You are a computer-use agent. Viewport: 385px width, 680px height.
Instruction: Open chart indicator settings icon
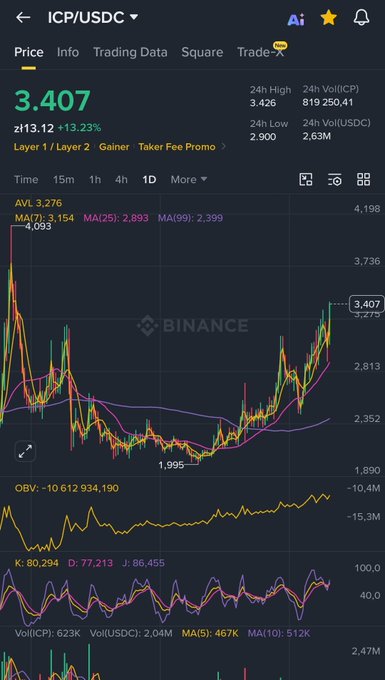[x=335, y=180]
